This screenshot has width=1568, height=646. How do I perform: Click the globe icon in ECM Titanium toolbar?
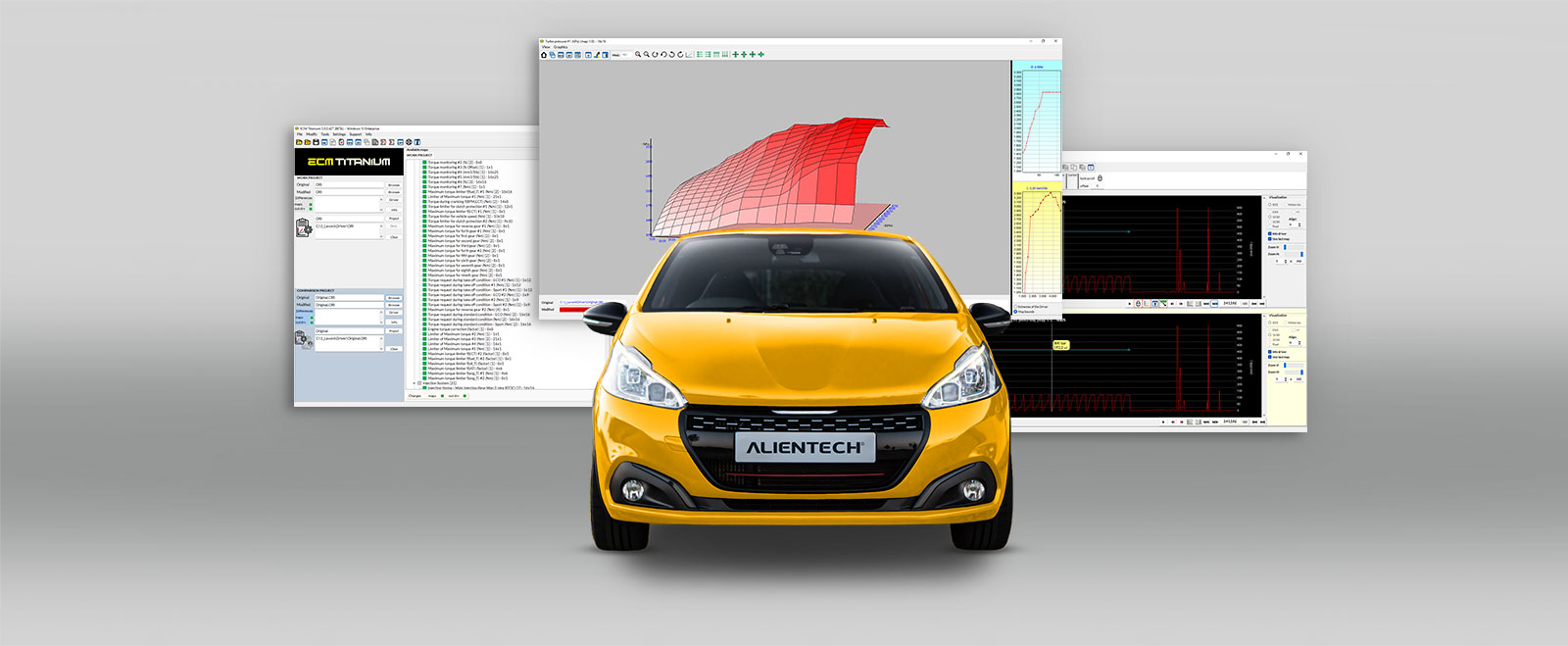tap(409, 143)
